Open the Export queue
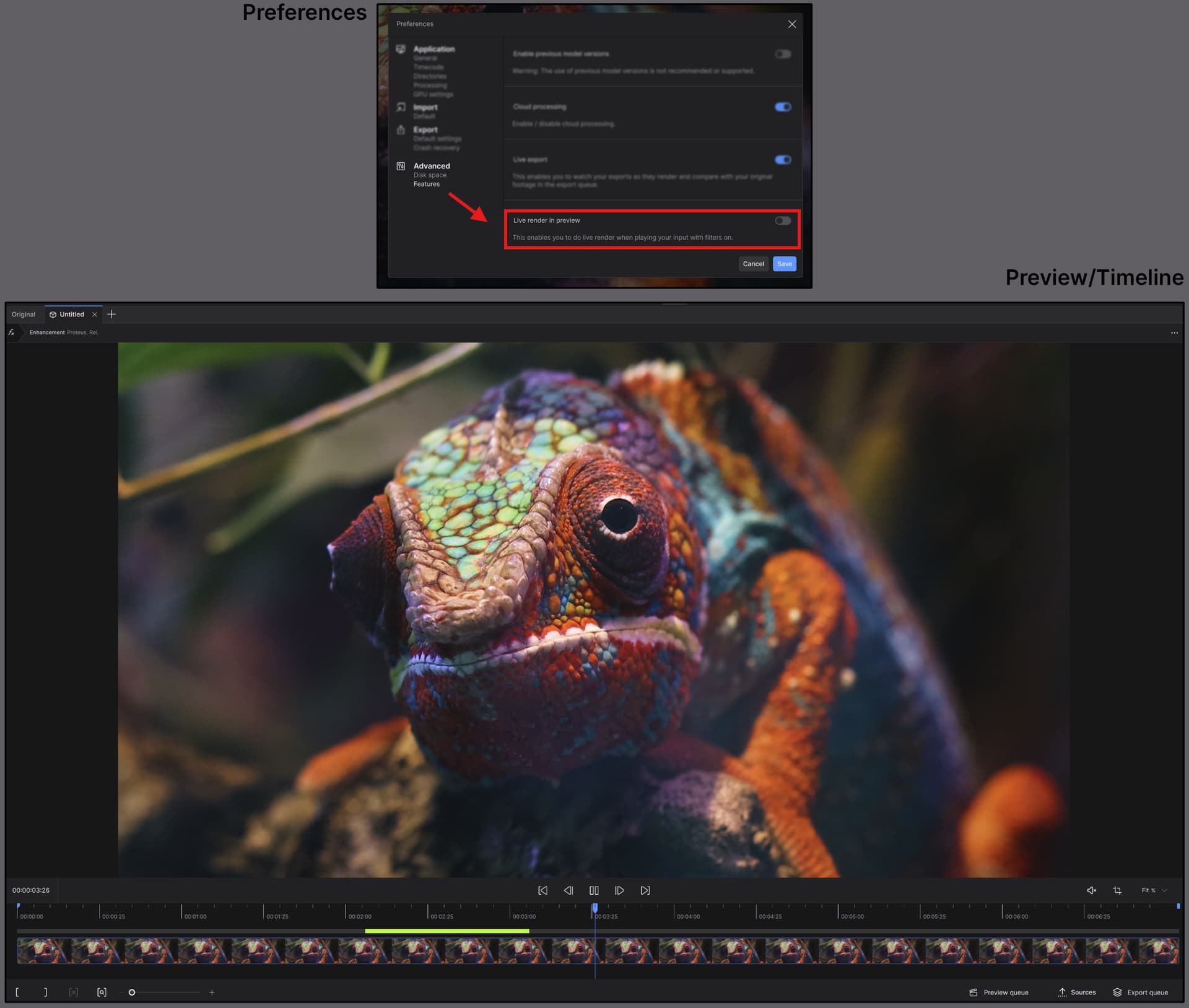Screen dimensions: 1189x1008 1140,993
